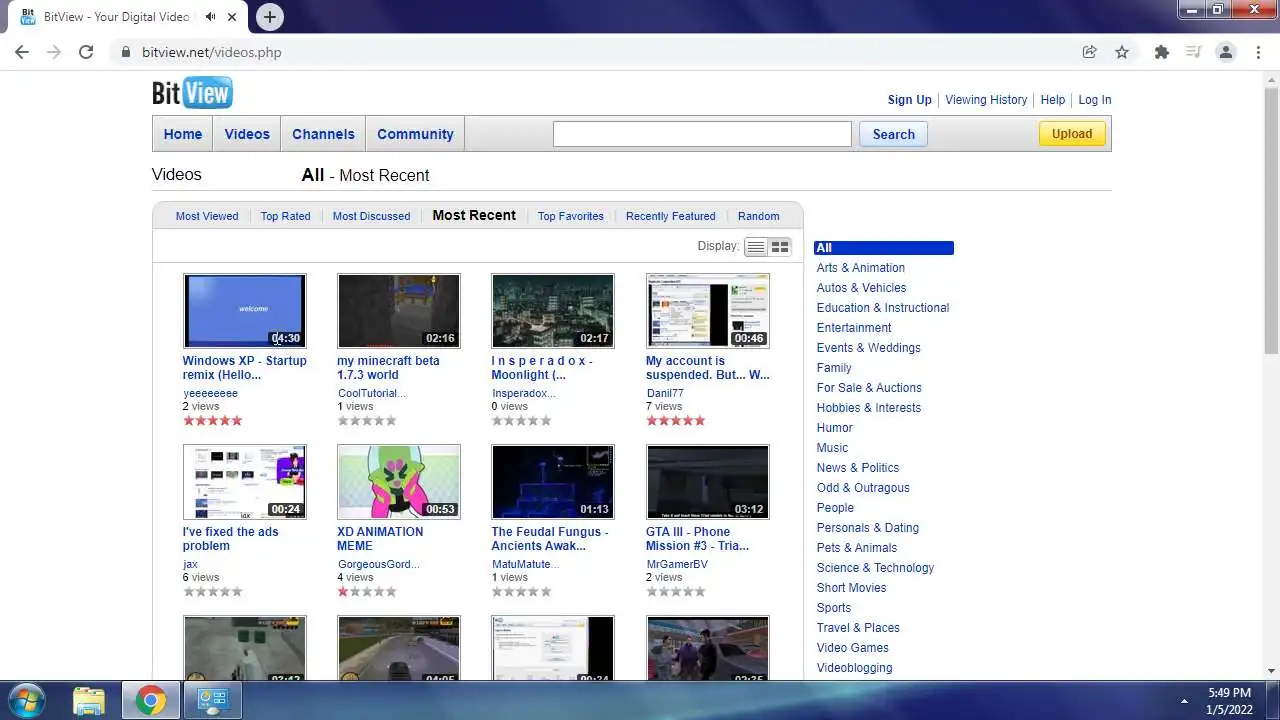The width and height of the screenshot is (1280, 720).
Task: Open my minecraft beta 1.7.3 world thumbnail
Action: [x=399, y=311]
